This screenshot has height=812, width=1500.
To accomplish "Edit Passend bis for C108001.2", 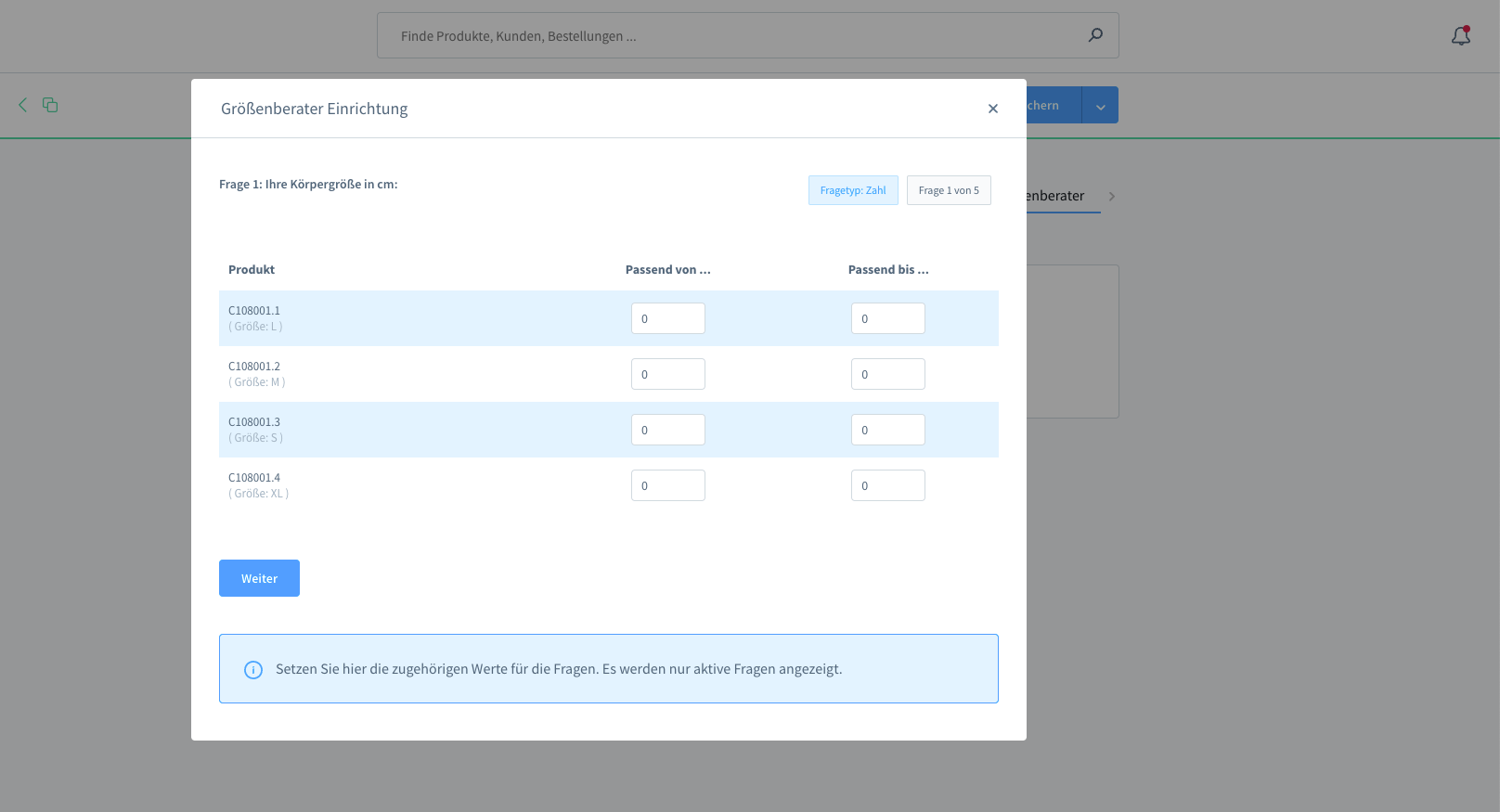I will click(888, 374).
